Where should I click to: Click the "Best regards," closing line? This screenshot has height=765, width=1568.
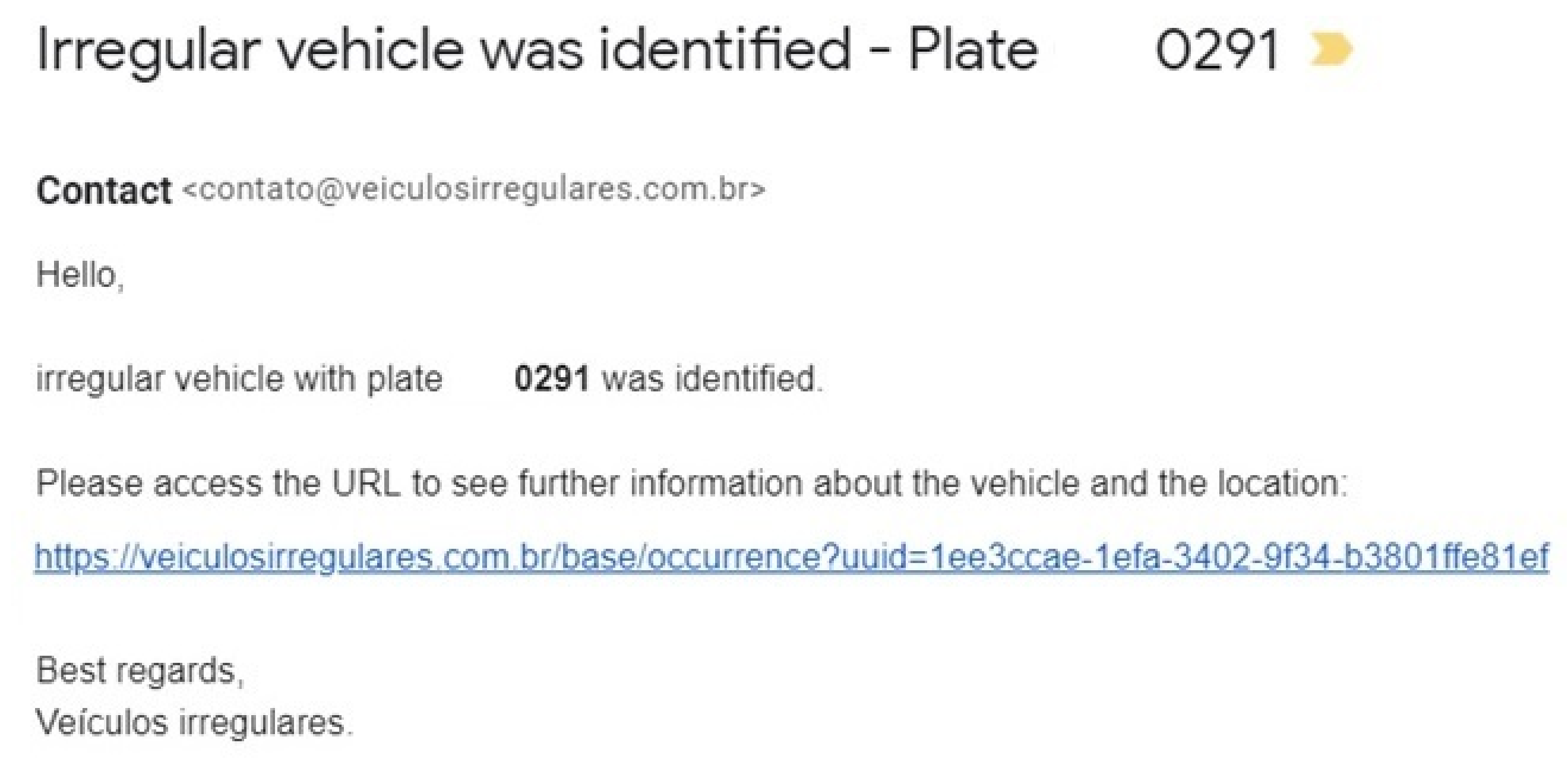(x=140, y=671)
